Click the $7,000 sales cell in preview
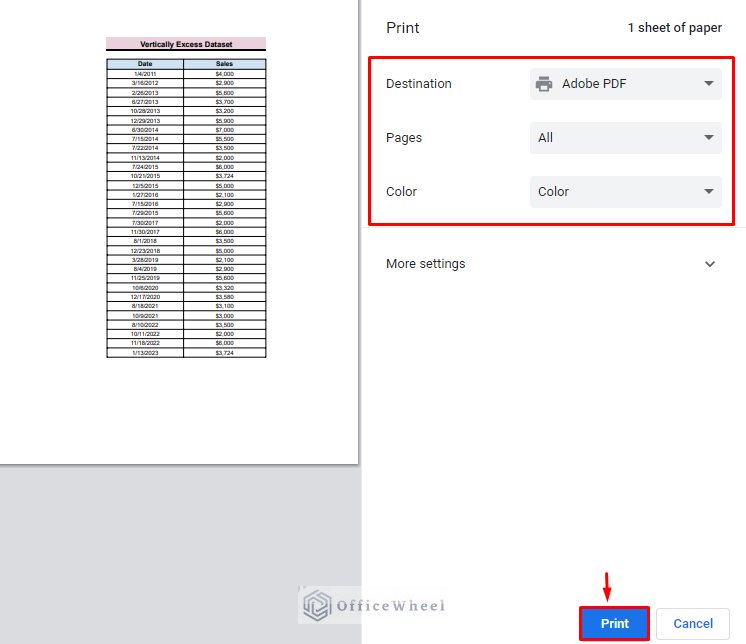This screenshot has width=746, height=644. pos(224,130)
